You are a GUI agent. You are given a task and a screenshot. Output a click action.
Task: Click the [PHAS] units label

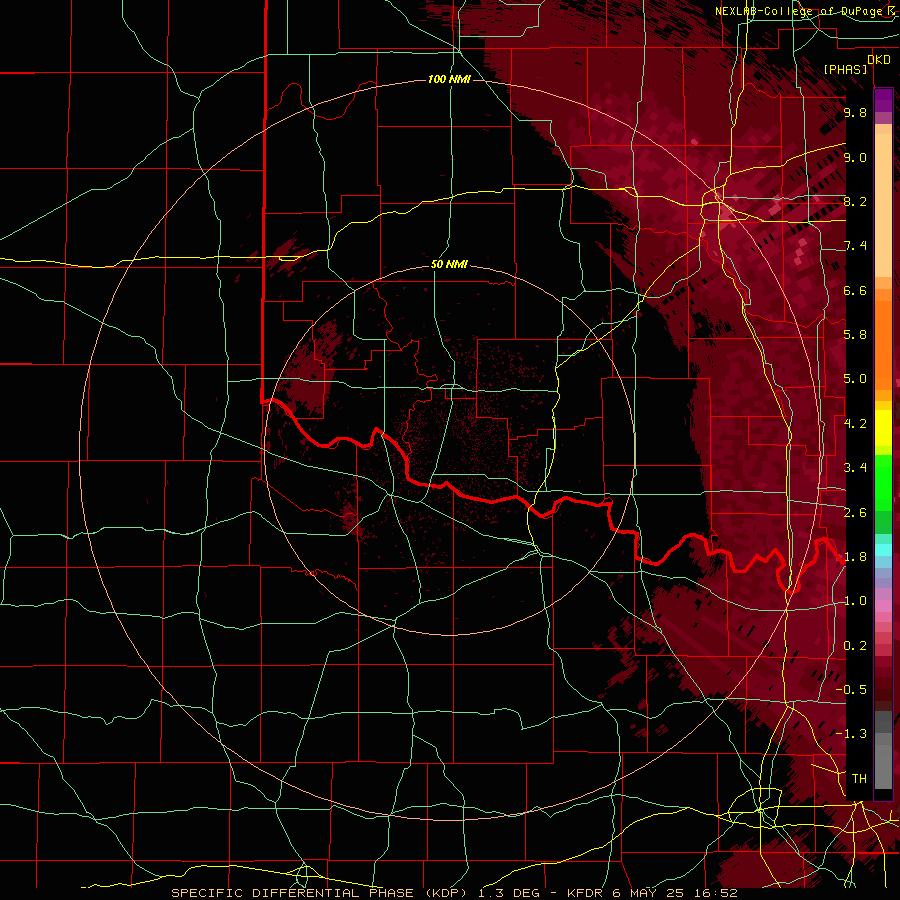click(845, 69)
